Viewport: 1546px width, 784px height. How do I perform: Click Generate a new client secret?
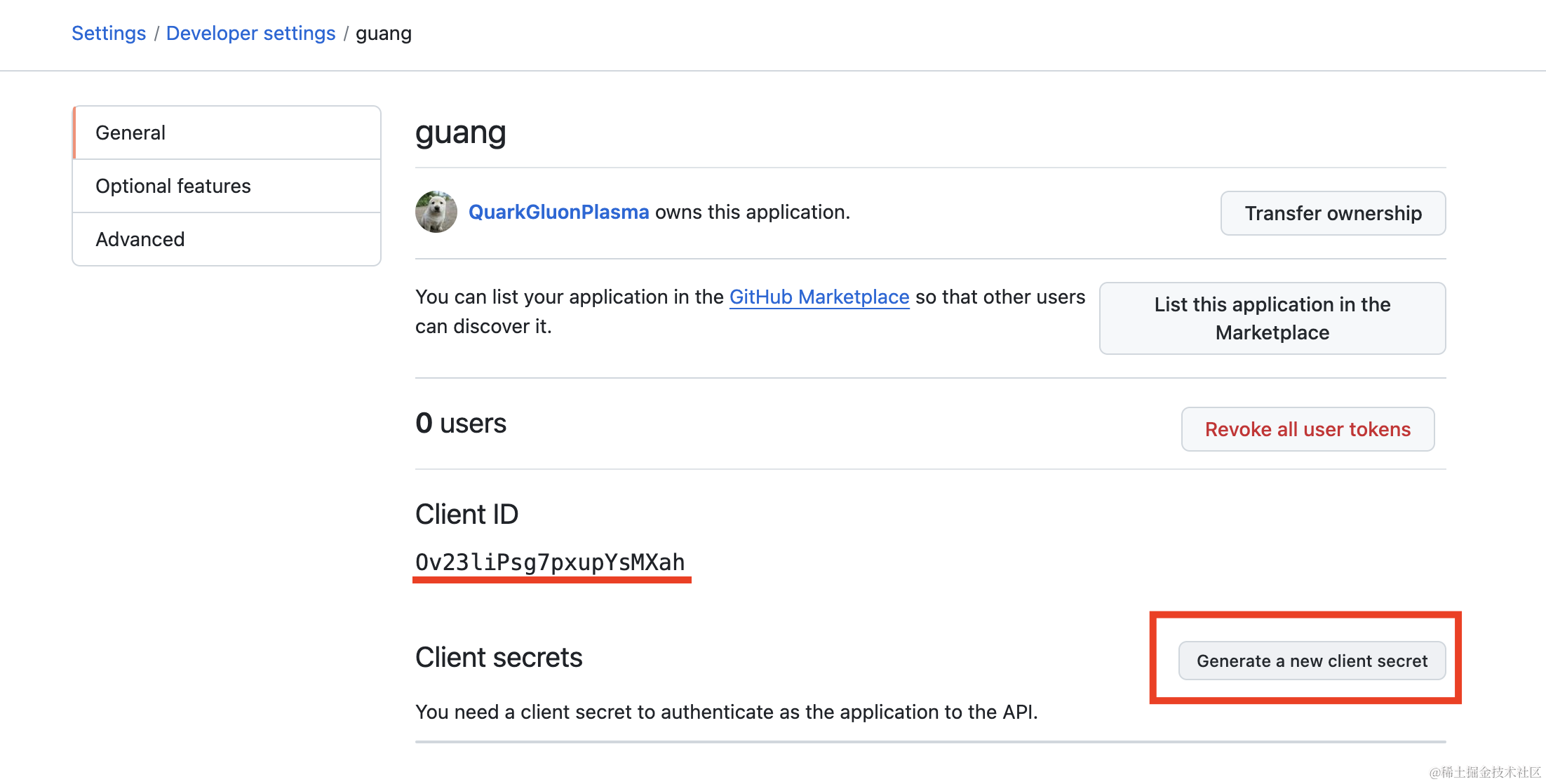[x=1312, y=661]
